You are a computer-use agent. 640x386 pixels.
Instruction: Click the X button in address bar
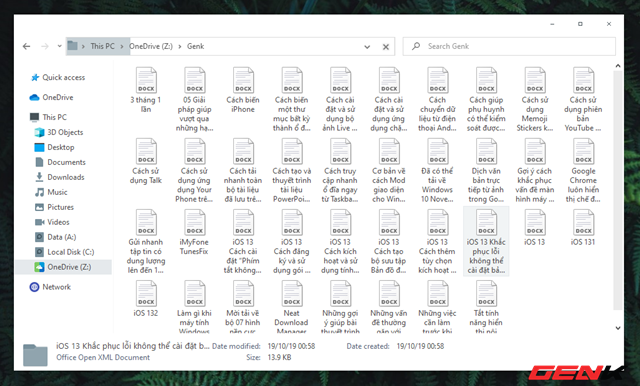386,47
